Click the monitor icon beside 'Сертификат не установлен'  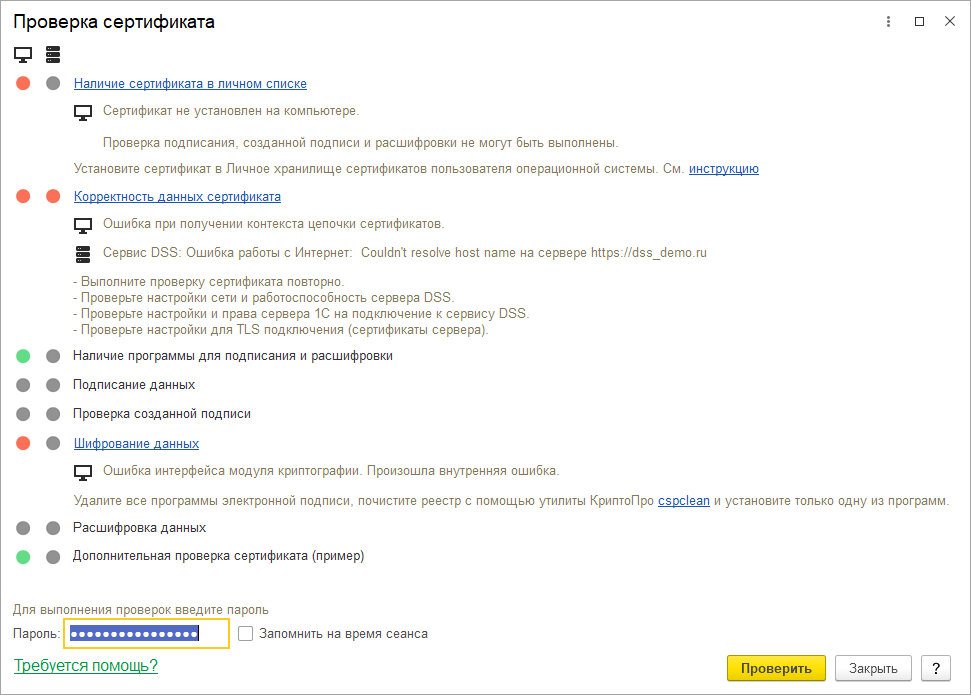(82, 113)
